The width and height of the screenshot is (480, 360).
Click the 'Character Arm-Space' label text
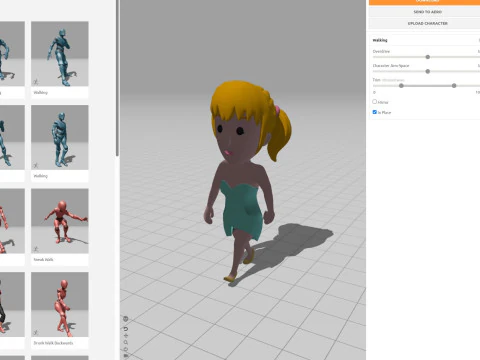[x=391, y=66]
